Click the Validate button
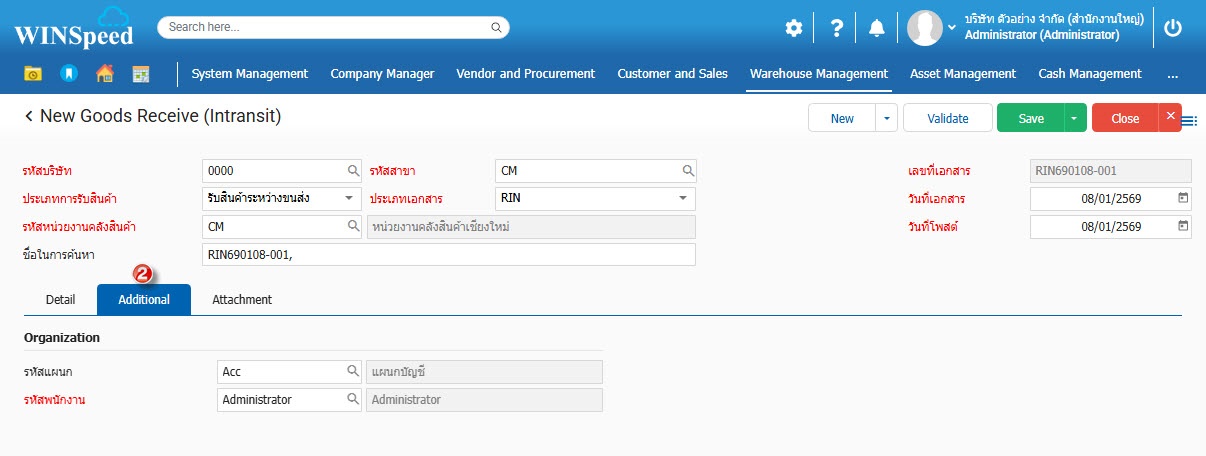 pyautogui.click(x=947, y=118)
